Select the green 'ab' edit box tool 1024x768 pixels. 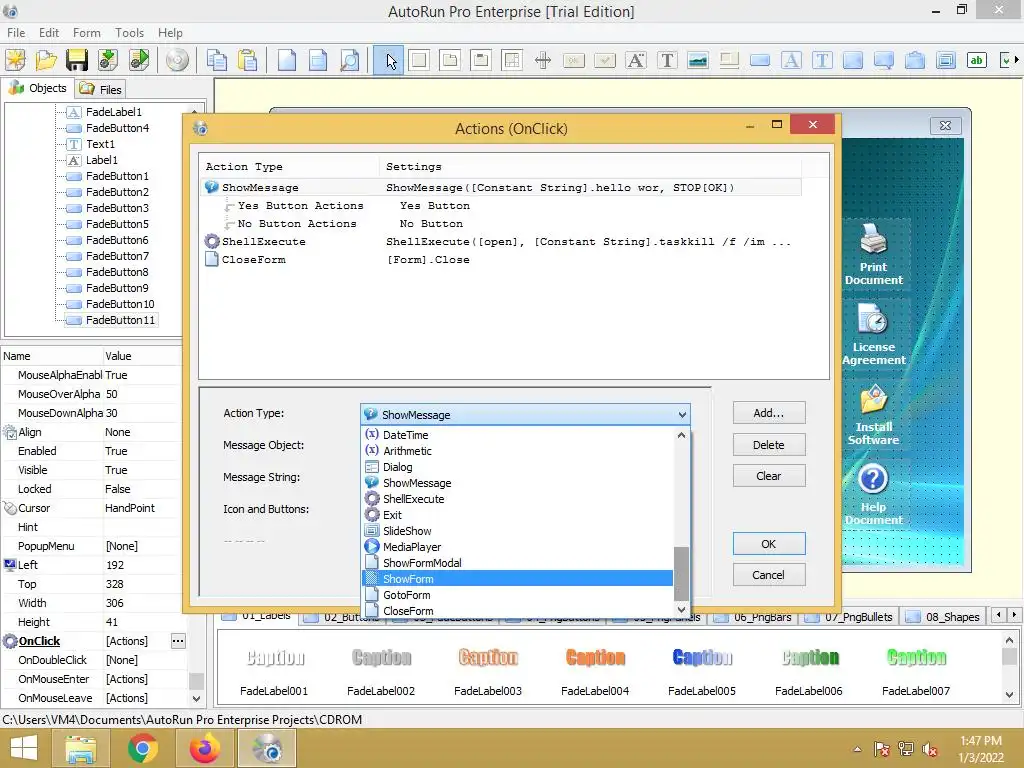976,61
